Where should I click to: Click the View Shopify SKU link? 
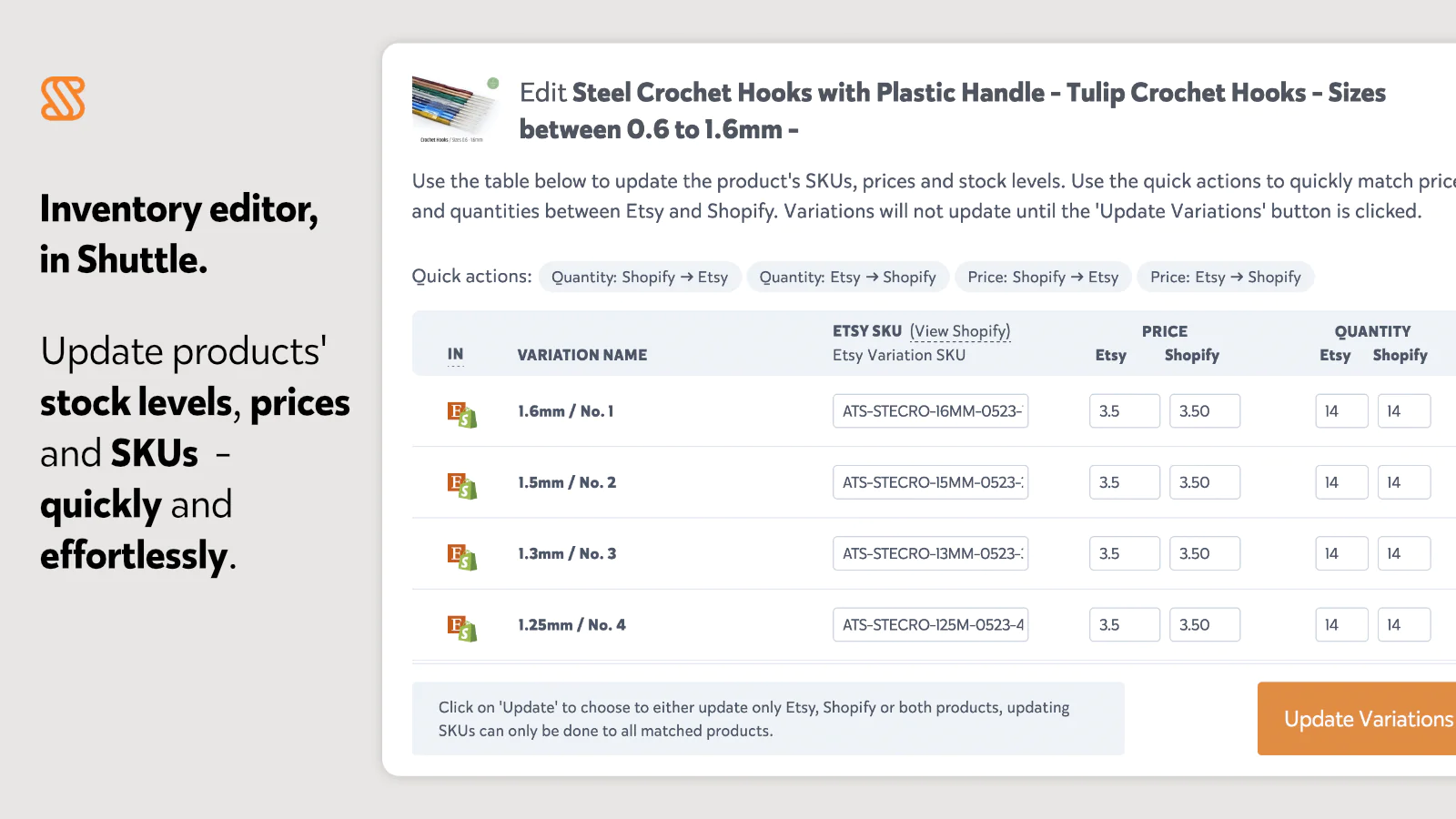coord(960,331)
